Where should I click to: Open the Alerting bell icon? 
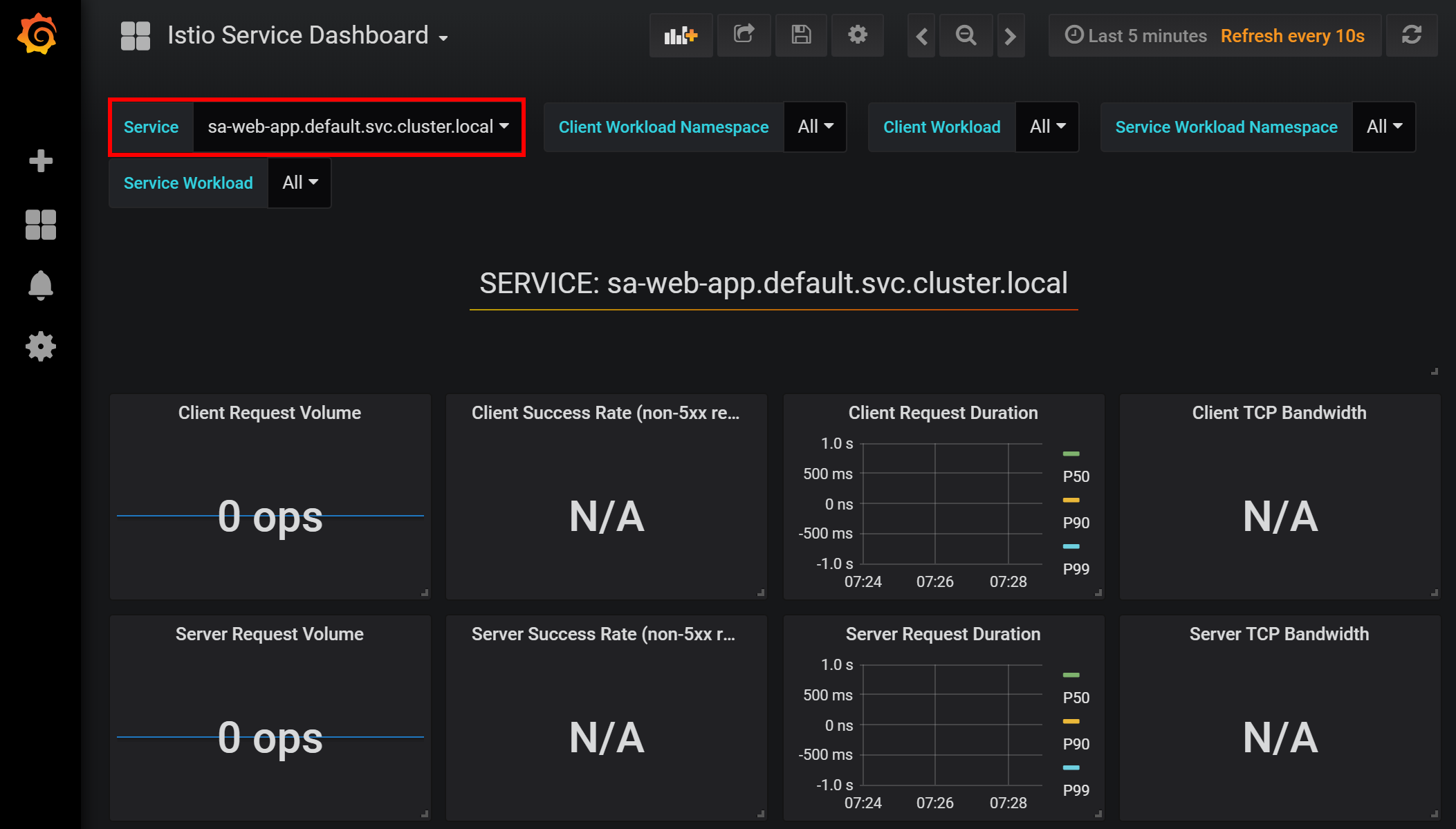pyautogui.click(x=41, y=285)
